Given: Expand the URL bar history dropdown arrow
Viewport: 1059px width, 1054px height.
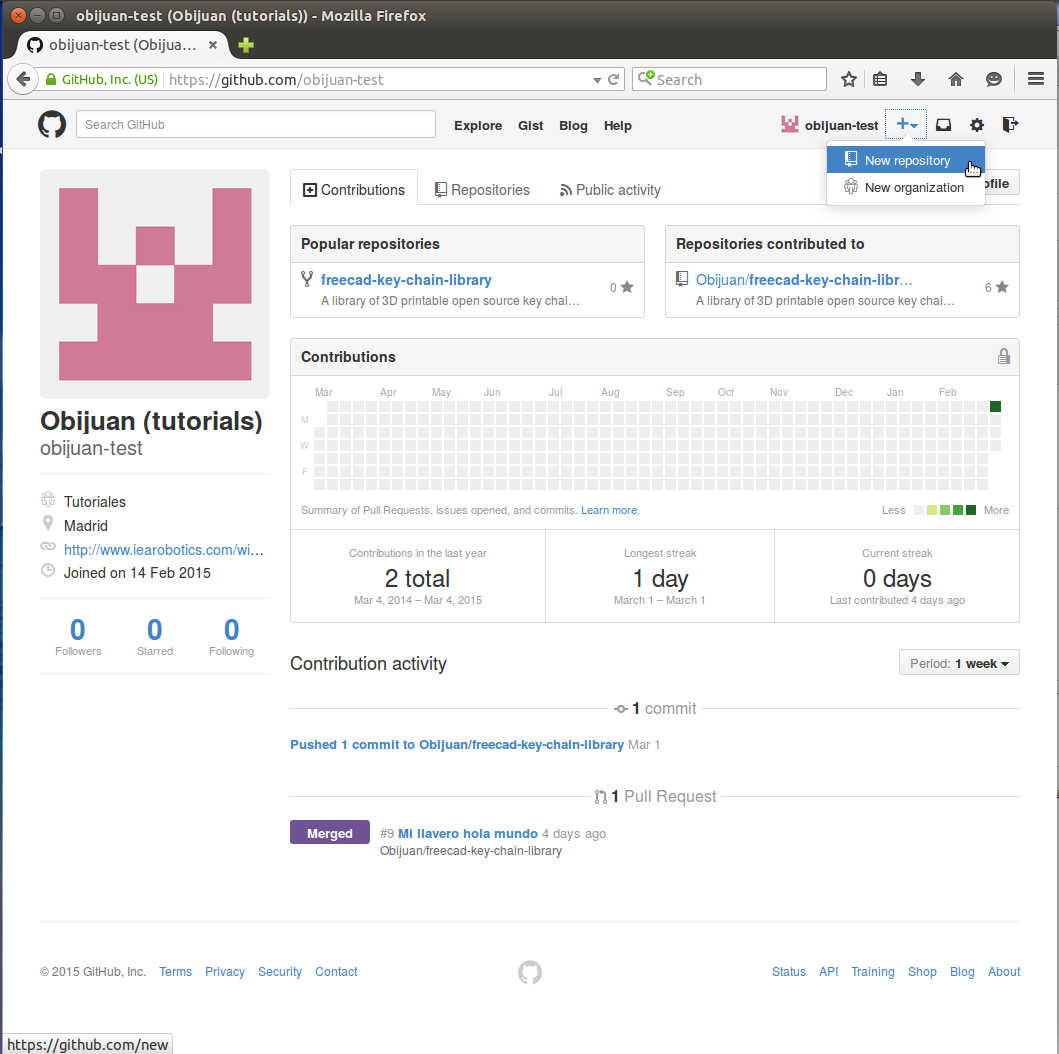Looking at the screenshot, I should coord(598,80).
